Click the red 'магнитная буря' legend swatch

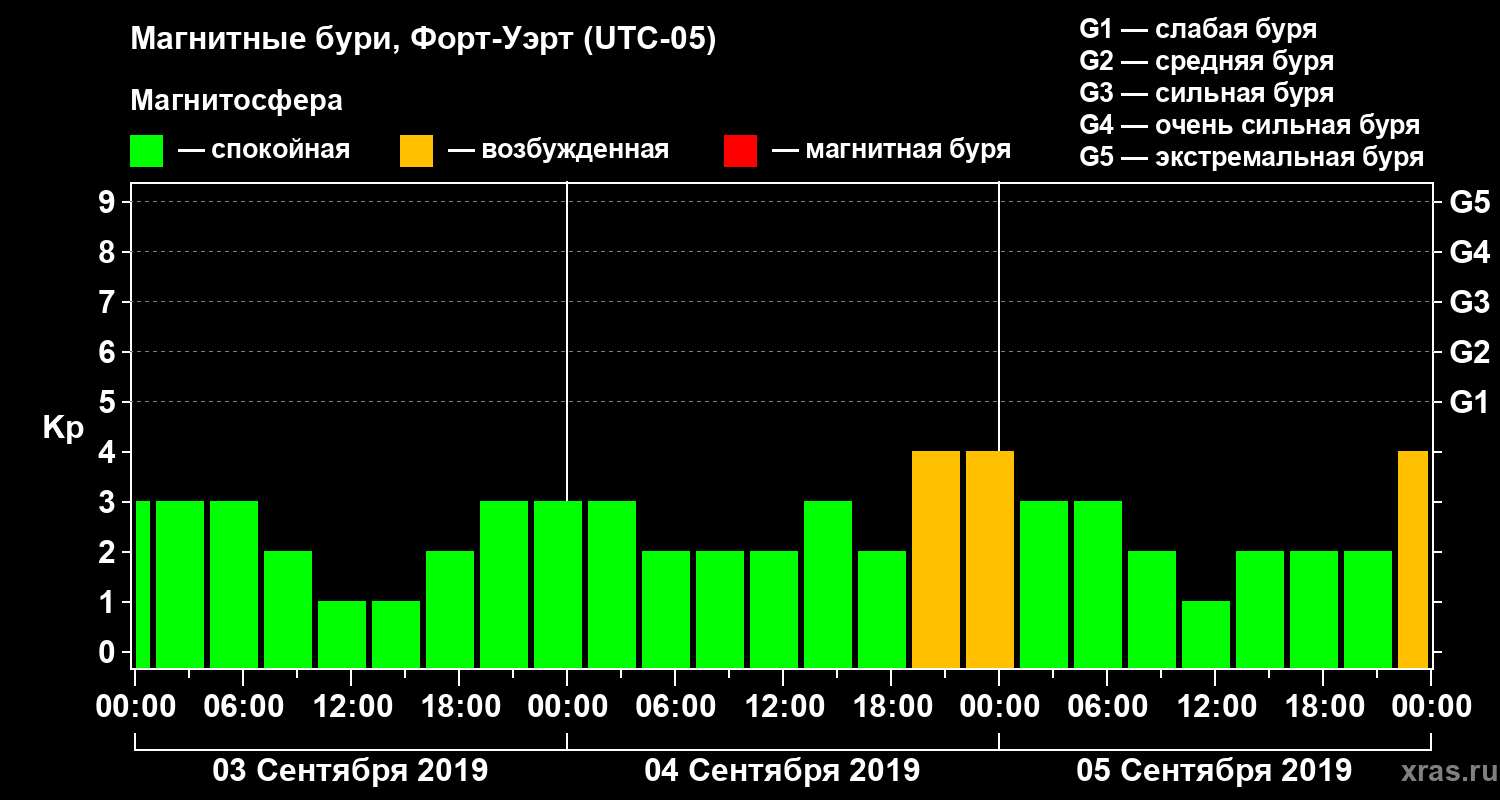tap(740, 151)
